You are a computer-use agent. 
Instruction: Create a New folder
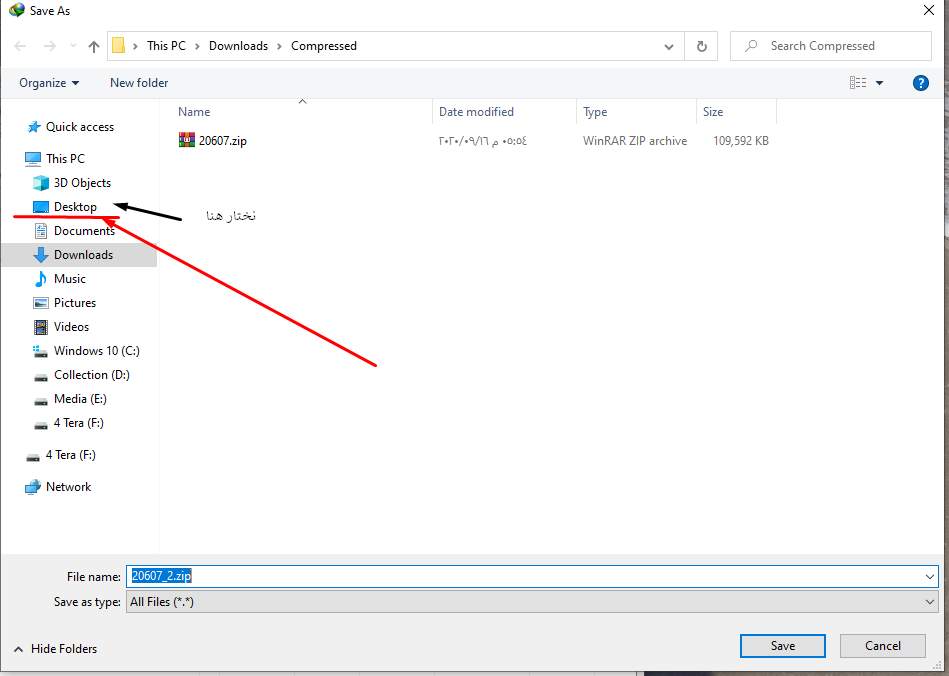[139, 83]
